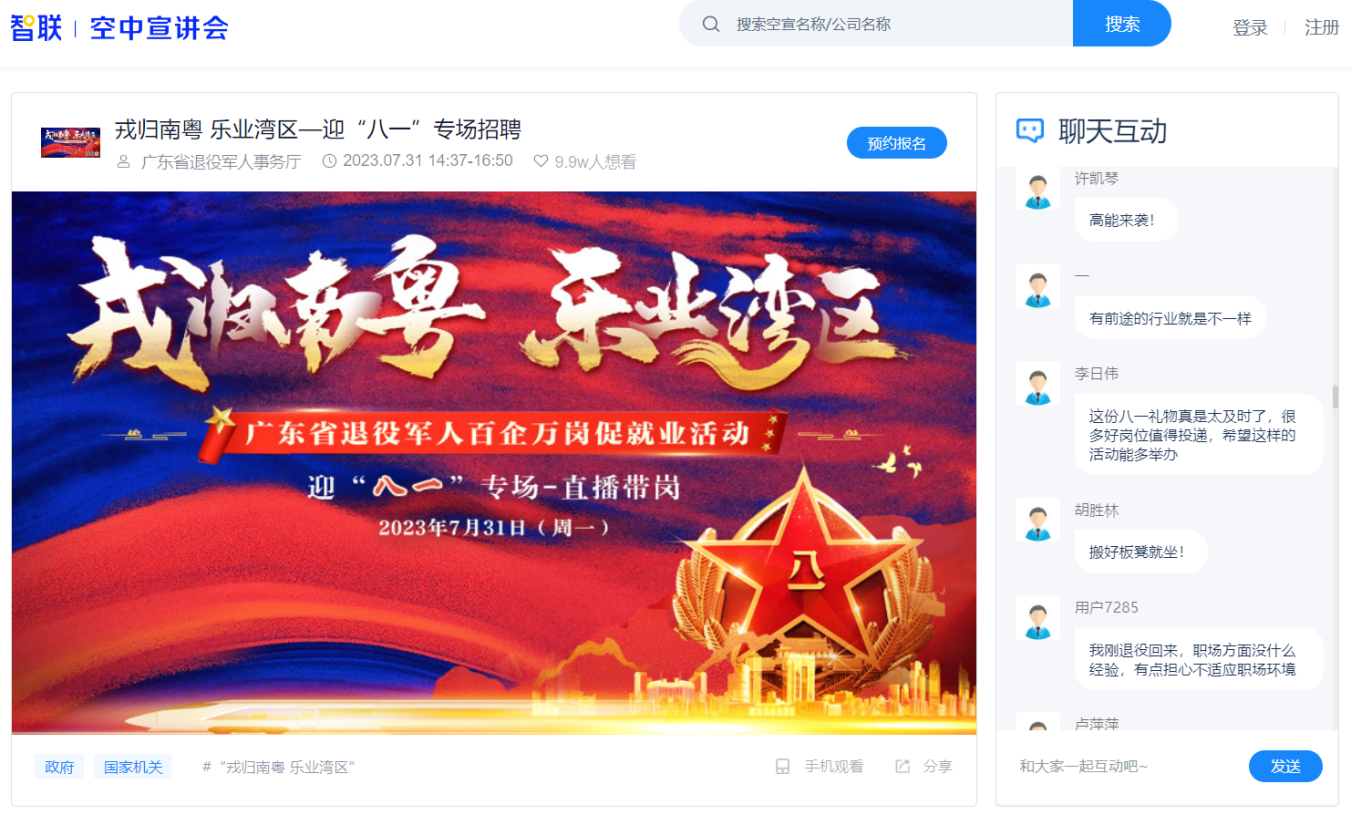Click the event thumbnail beside the title
Screen dimensions: 1351x815
tap(70, 143)
